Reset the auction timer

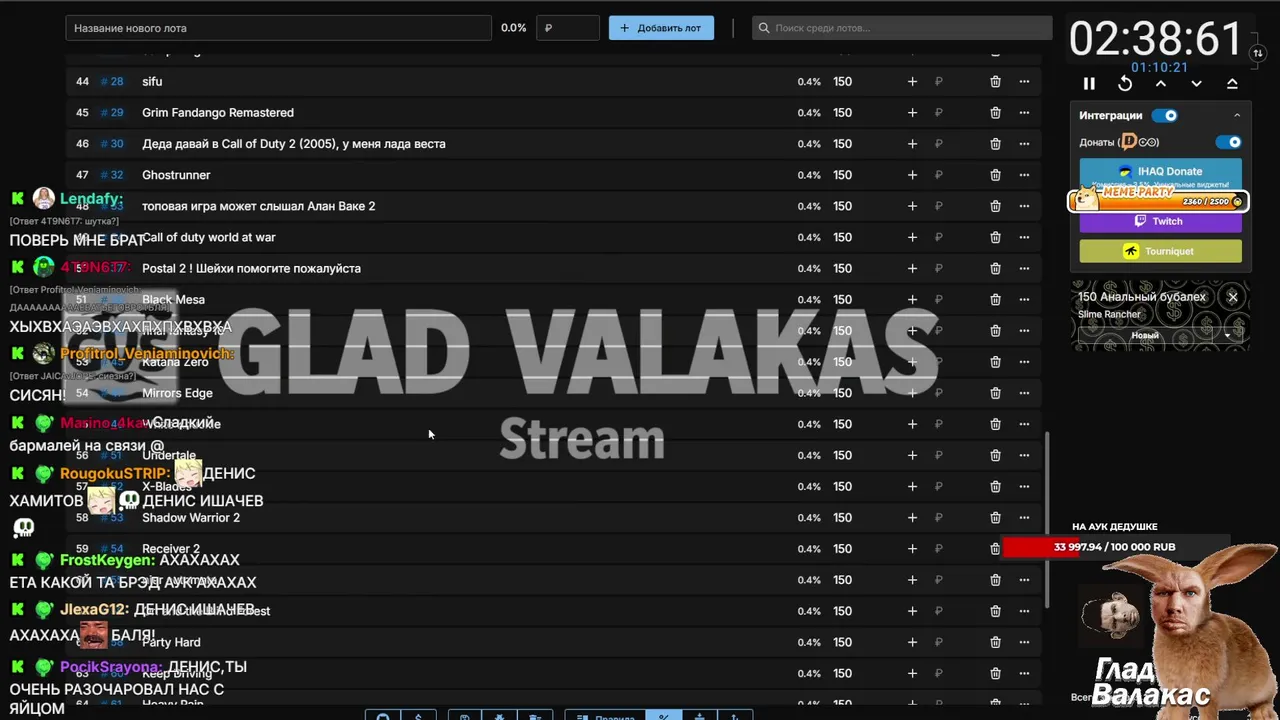(x=1125, y=84)
